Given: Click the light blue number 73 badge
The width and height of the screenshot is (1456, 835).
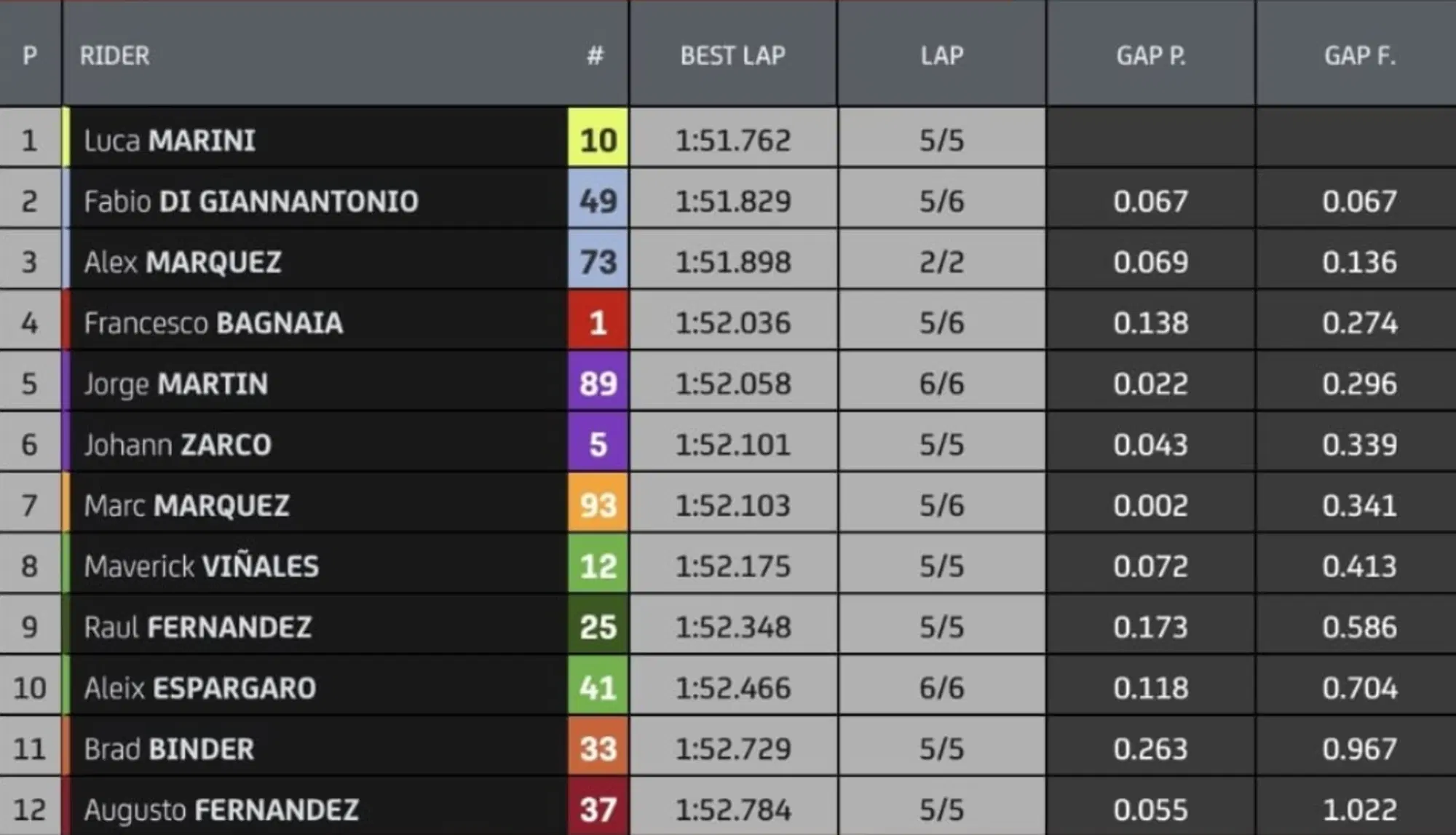Looking at the screenshot, I should (x=598, y=262).
